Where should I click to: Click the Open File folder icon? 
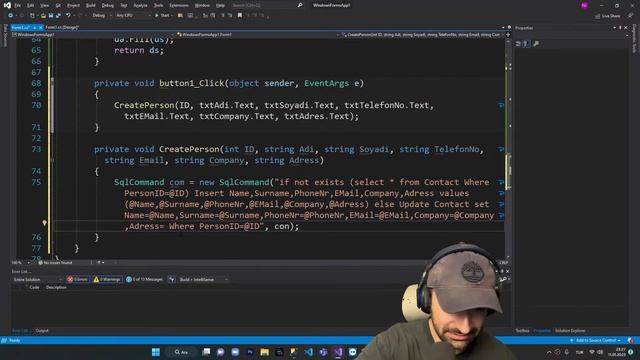click(43, 16)
